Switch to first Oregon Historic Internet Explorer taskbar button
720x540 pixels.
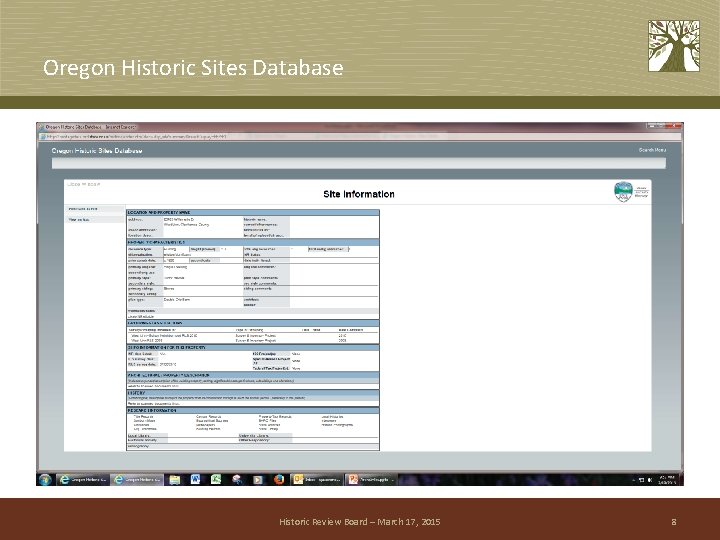pos(83,479)
